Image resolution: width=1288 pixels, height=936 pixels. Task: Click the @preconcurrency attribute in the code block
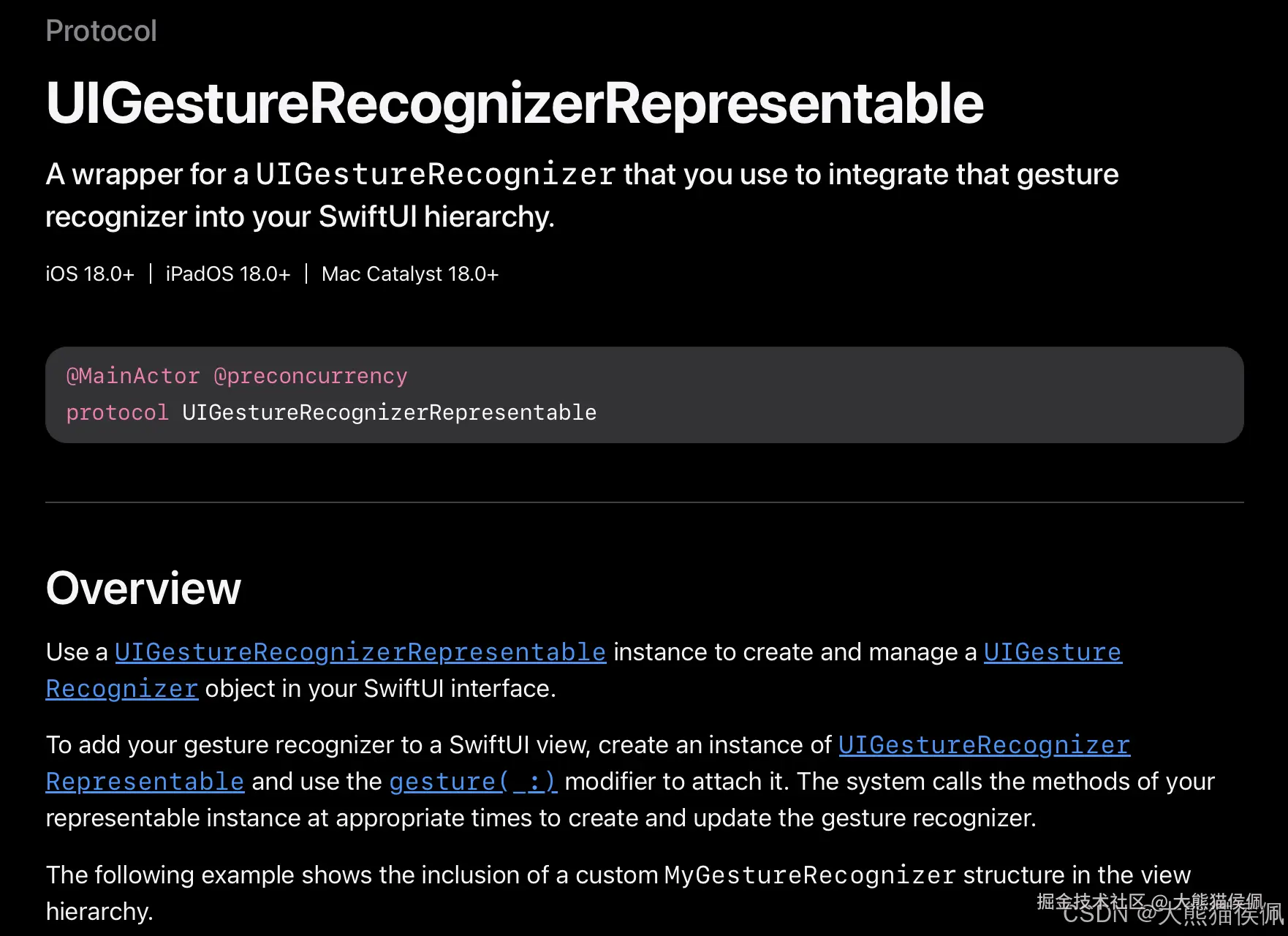pos(310,376)
